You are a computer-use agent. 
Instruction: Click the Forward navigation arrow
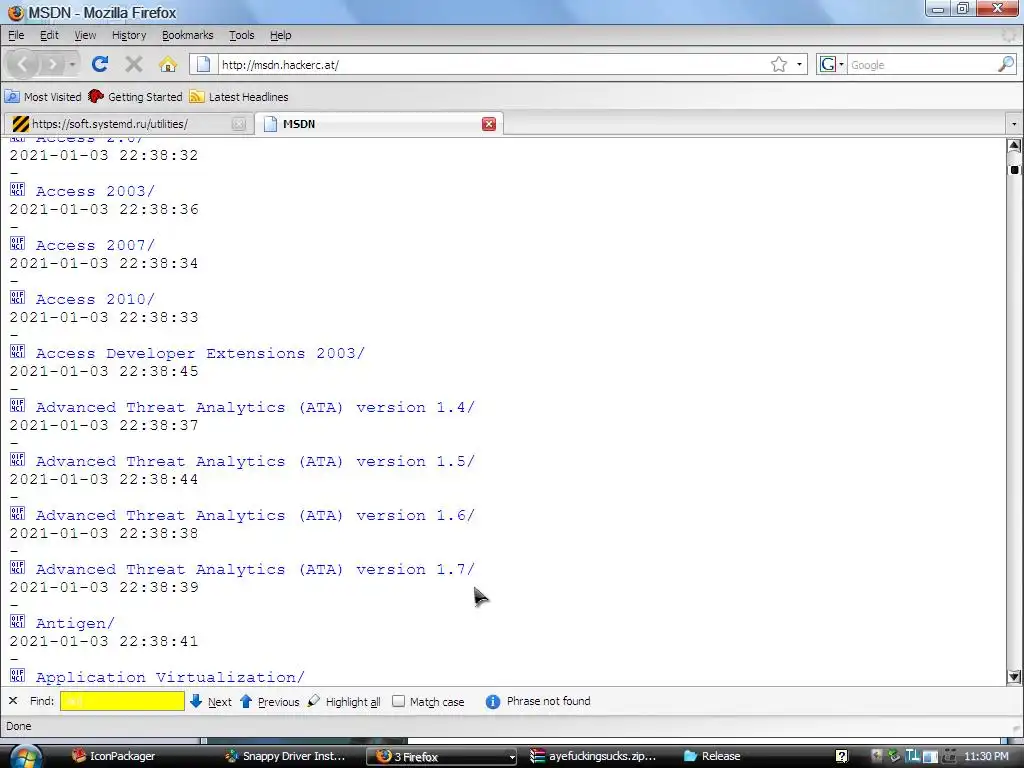click(53, 64)
